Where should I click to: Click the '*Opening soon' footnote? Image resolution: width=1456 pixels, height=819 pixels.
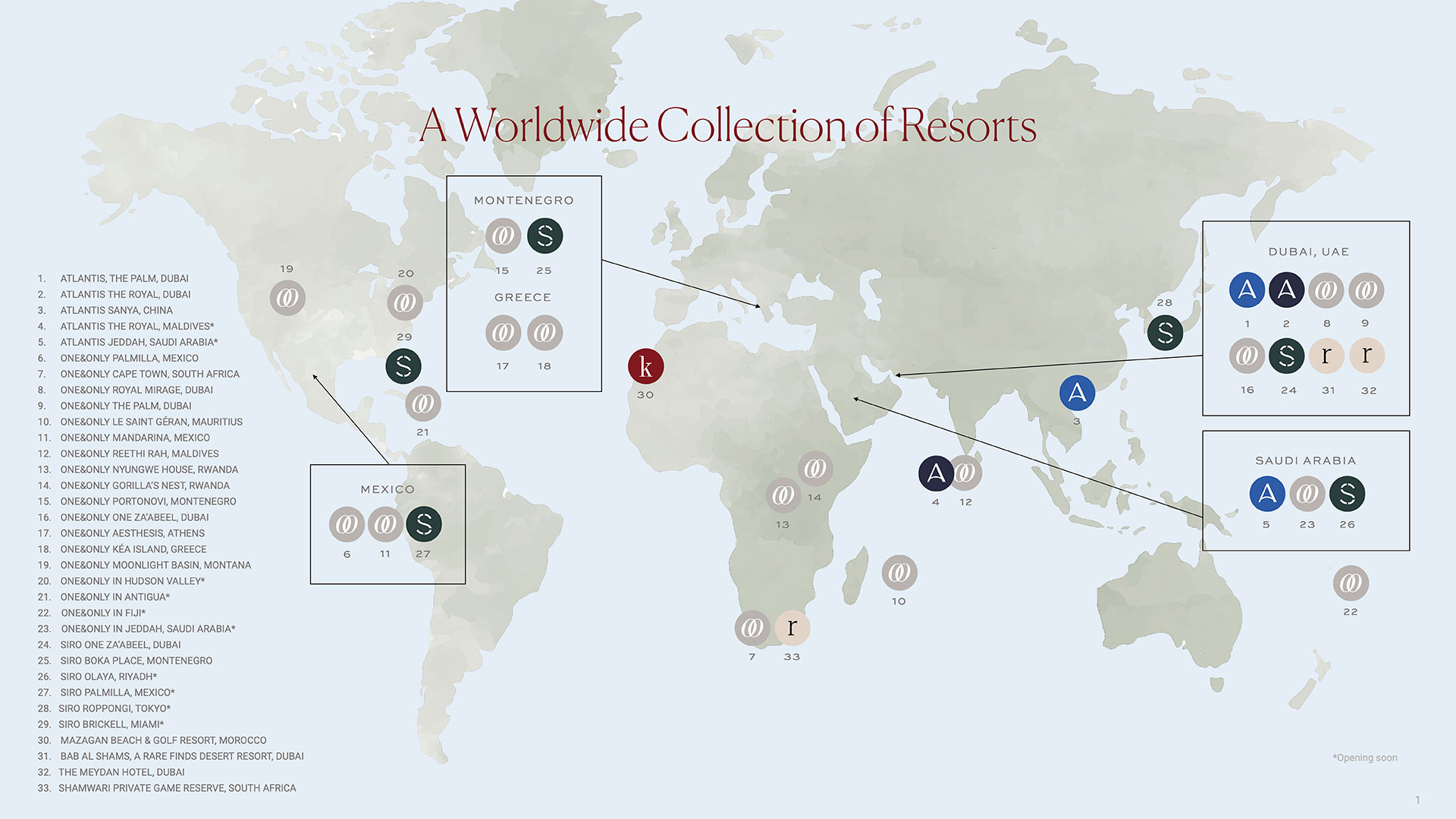(x=1365, y=758)
